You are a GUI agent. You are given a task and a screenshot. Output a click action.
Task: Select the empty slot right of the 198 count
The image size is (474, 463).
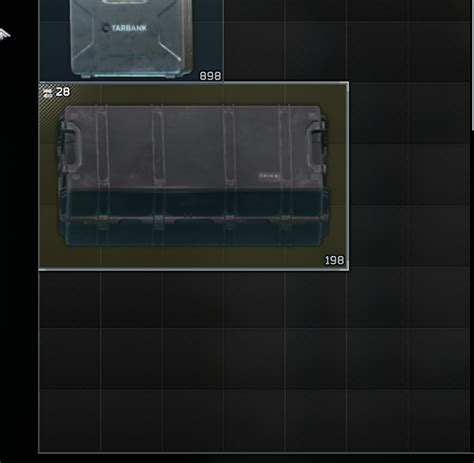pos(377,236)
